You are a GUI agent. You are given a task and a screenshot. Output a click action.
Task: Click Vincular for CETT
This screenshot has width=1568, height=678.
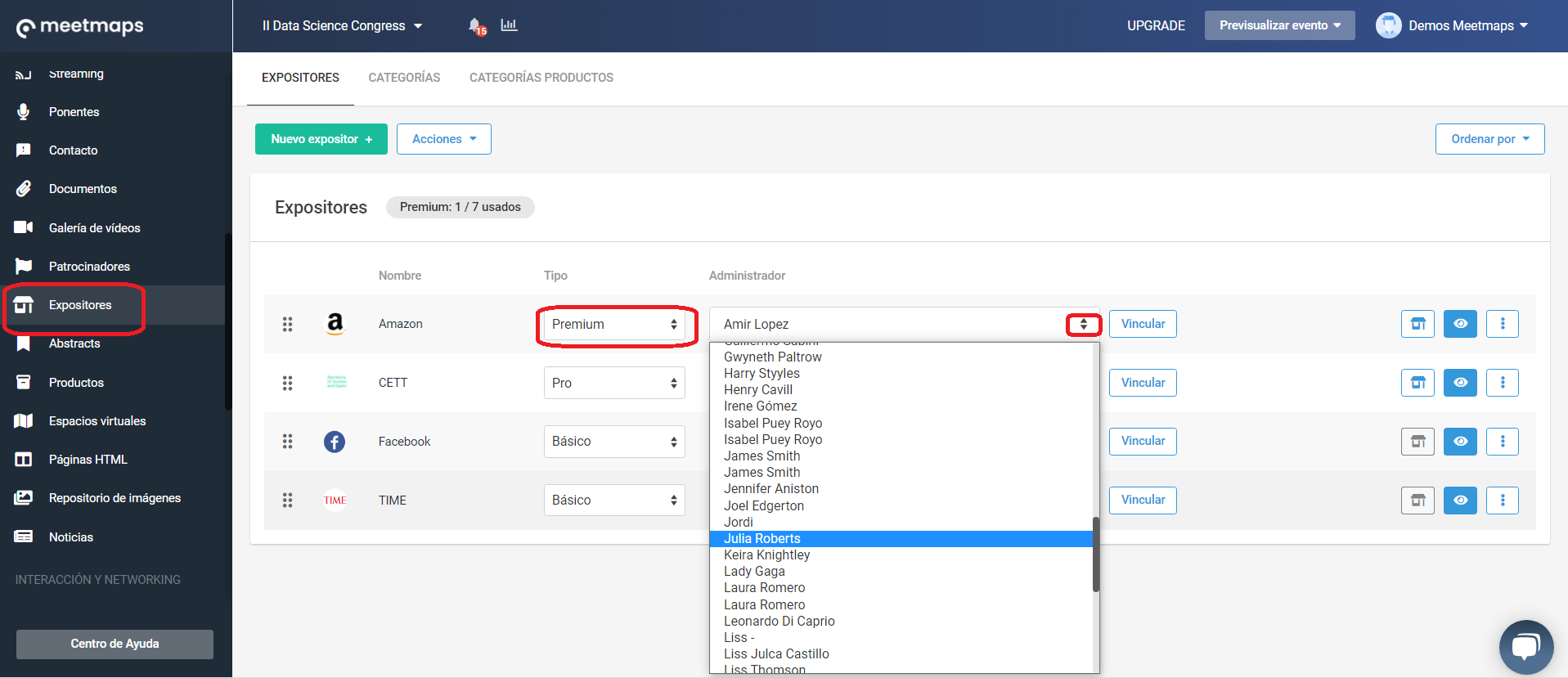[1143, 383]
